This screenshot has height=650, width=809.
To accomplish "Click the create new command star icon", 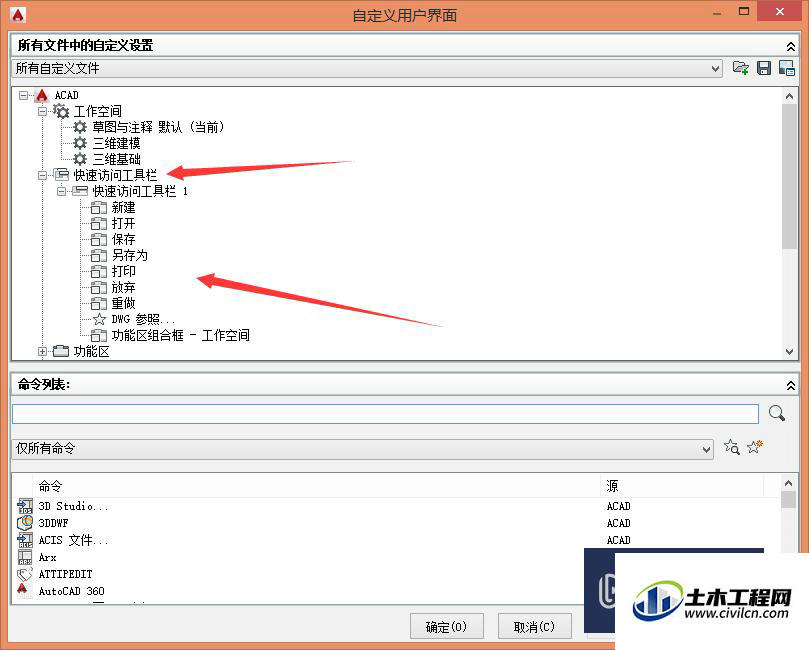I will [x=755, y=447].
